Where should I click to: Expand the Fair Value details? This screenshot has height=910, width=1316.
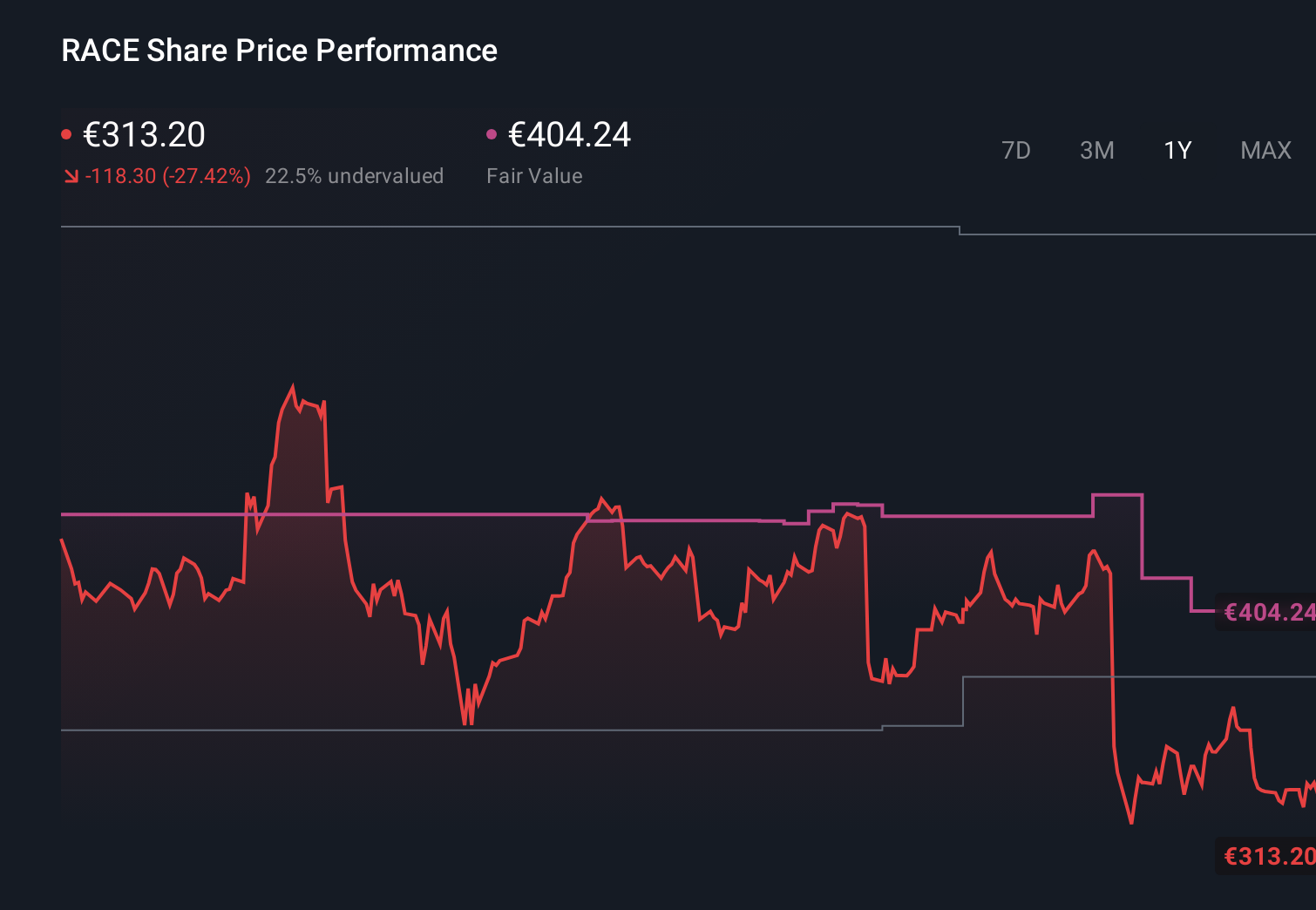click(569, 135)
